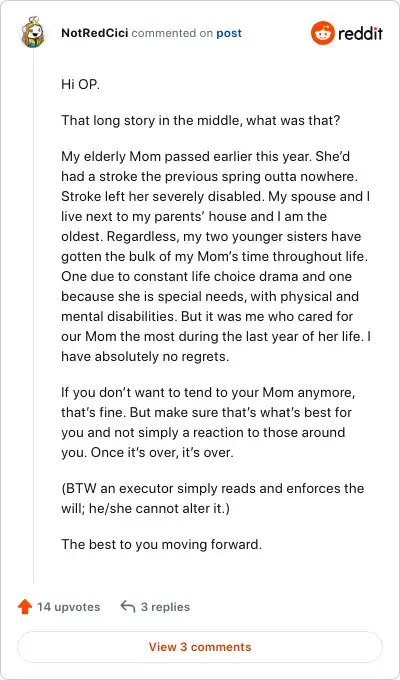Click the reply arrow icon
This screenshot has width=400, height=680.
pyautogui.click(x=128, y=607)
